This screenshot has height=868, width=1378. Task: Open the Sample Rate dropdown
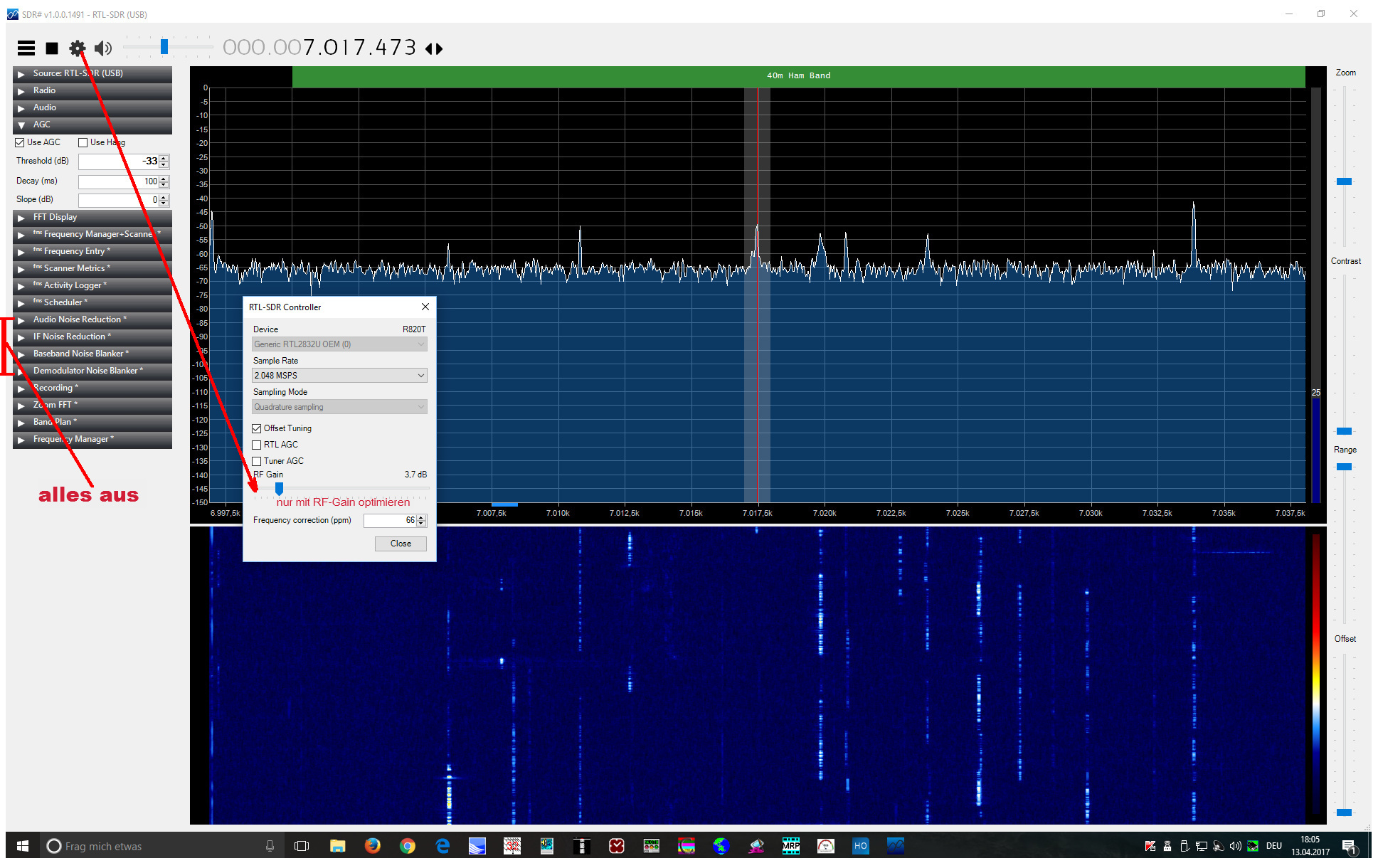[x=339, y=376]
